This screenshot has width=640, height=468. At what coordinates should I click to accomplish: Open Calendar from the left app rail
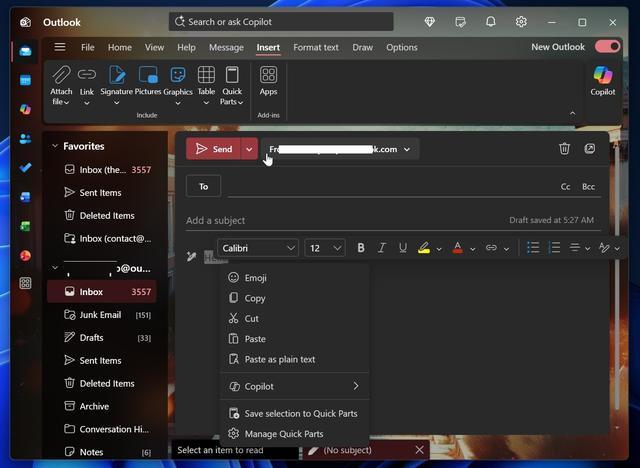25,80
